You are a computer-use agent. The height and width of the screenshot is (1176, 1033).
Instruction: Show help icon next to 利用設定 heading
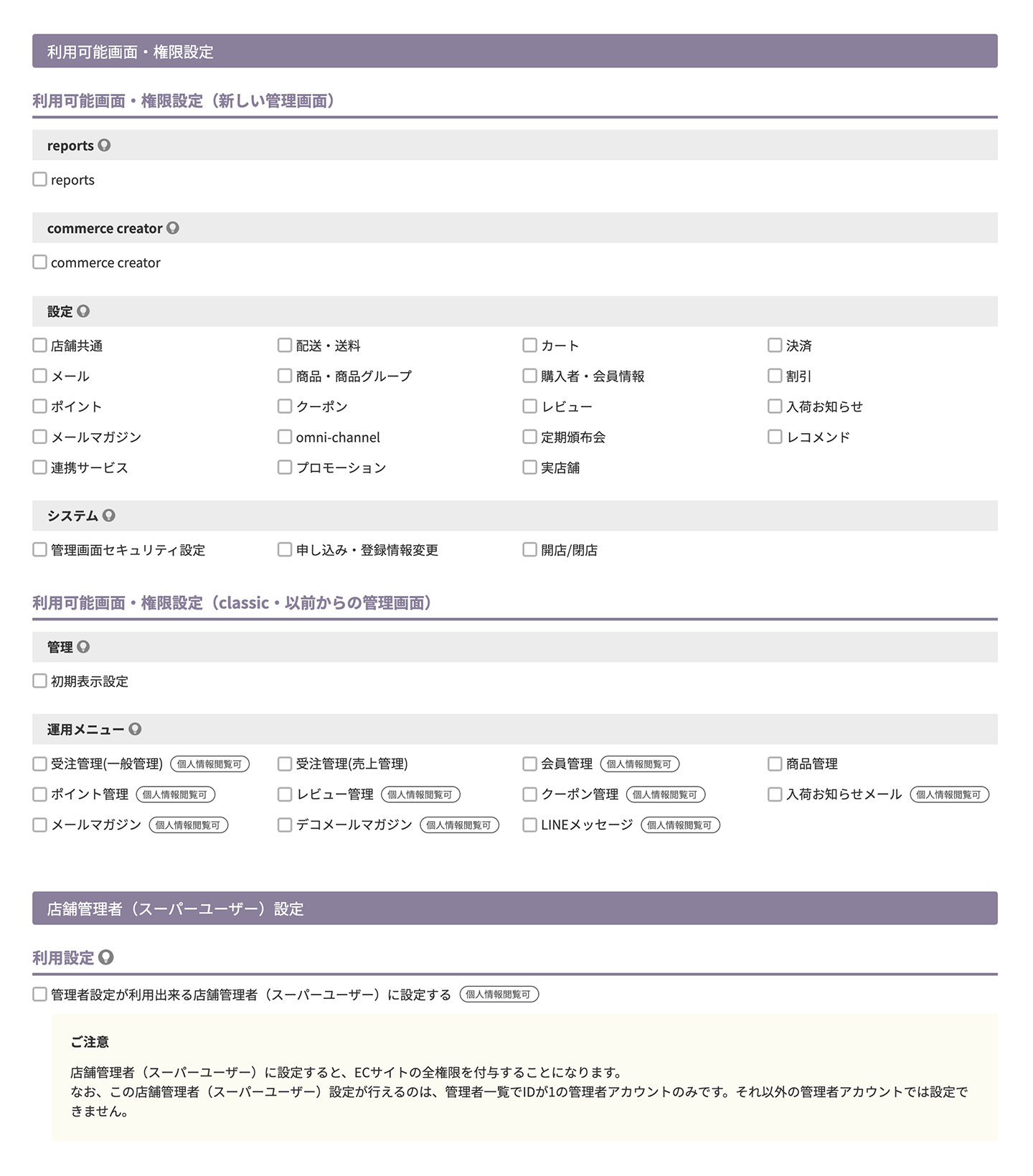coord(106,957)
